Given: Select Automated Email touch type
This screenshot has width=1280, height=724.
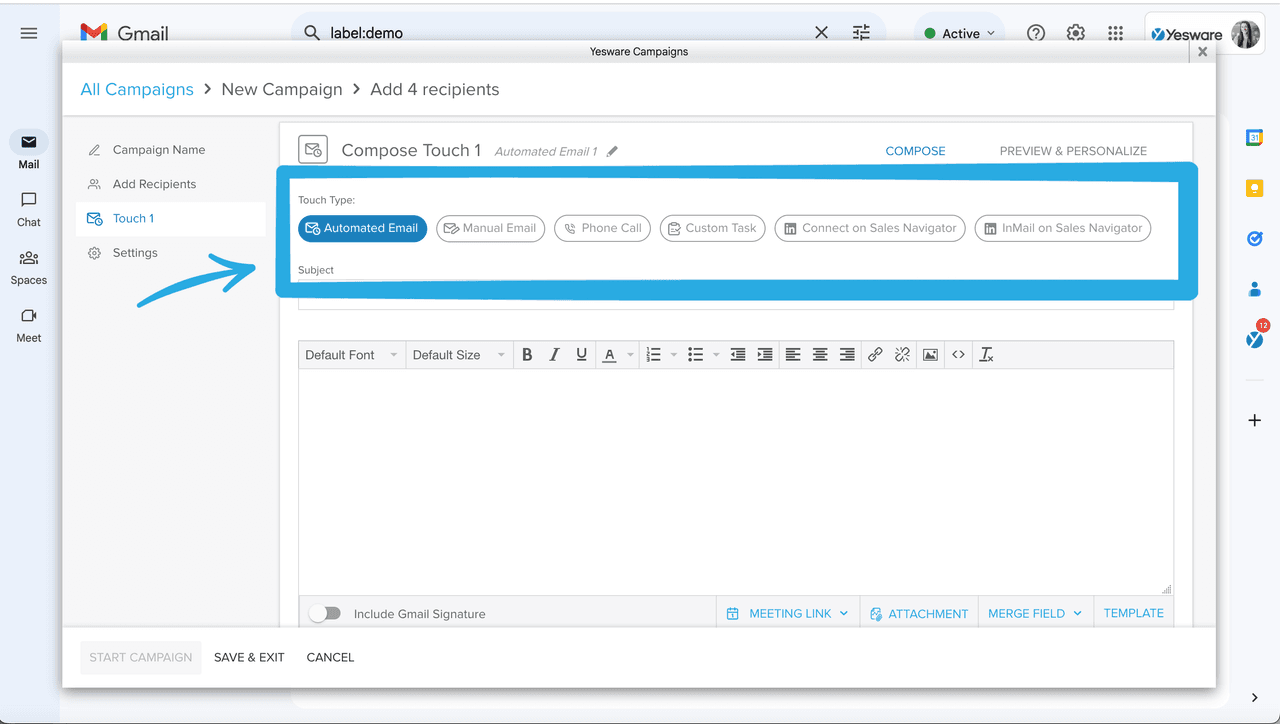Looking at the screenshot, I should tap(363, 228).
